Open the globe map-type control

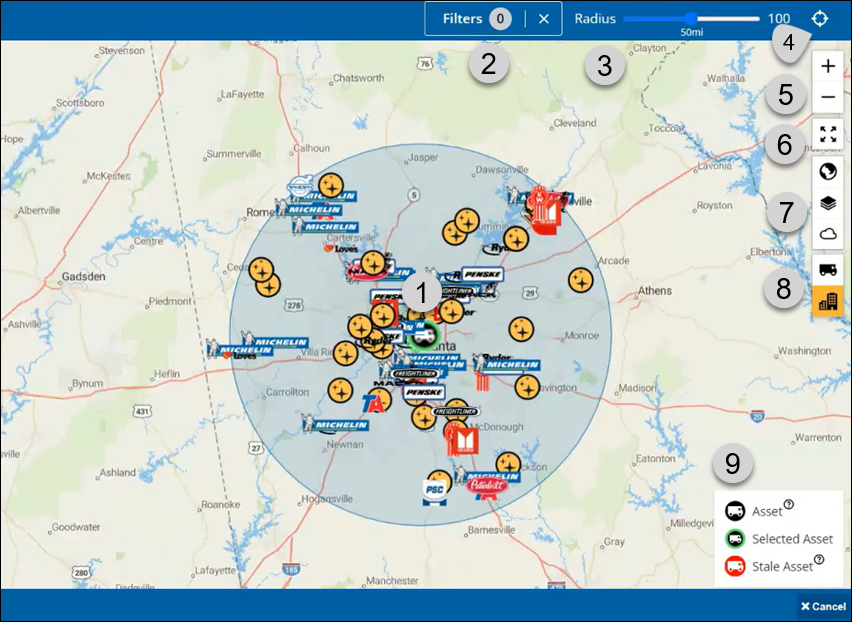point(828,172)
